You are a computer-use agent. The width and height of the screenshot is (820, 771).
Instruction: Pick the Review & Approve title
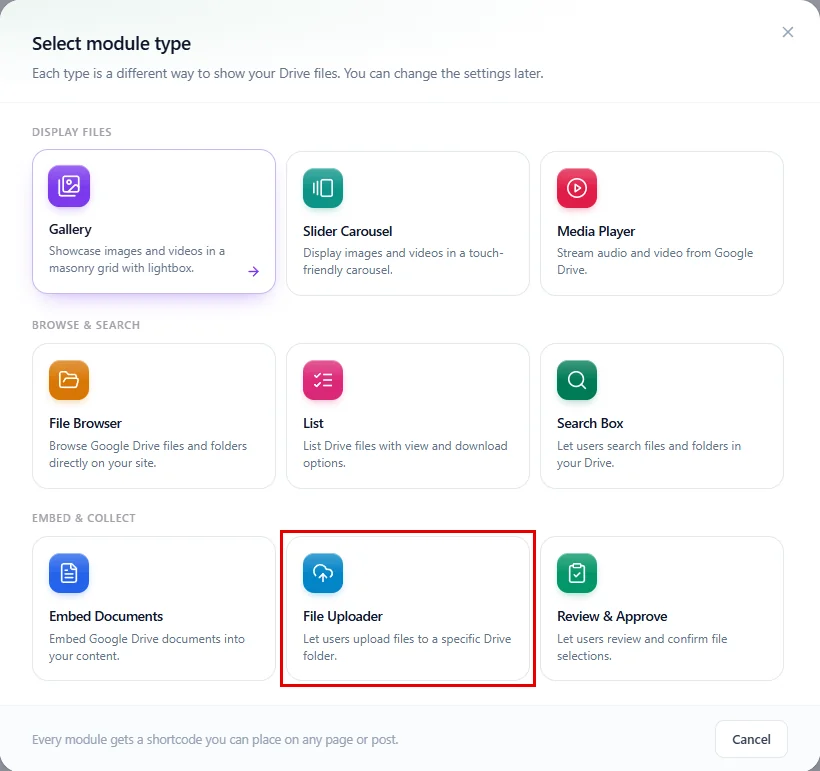point(612,617)
